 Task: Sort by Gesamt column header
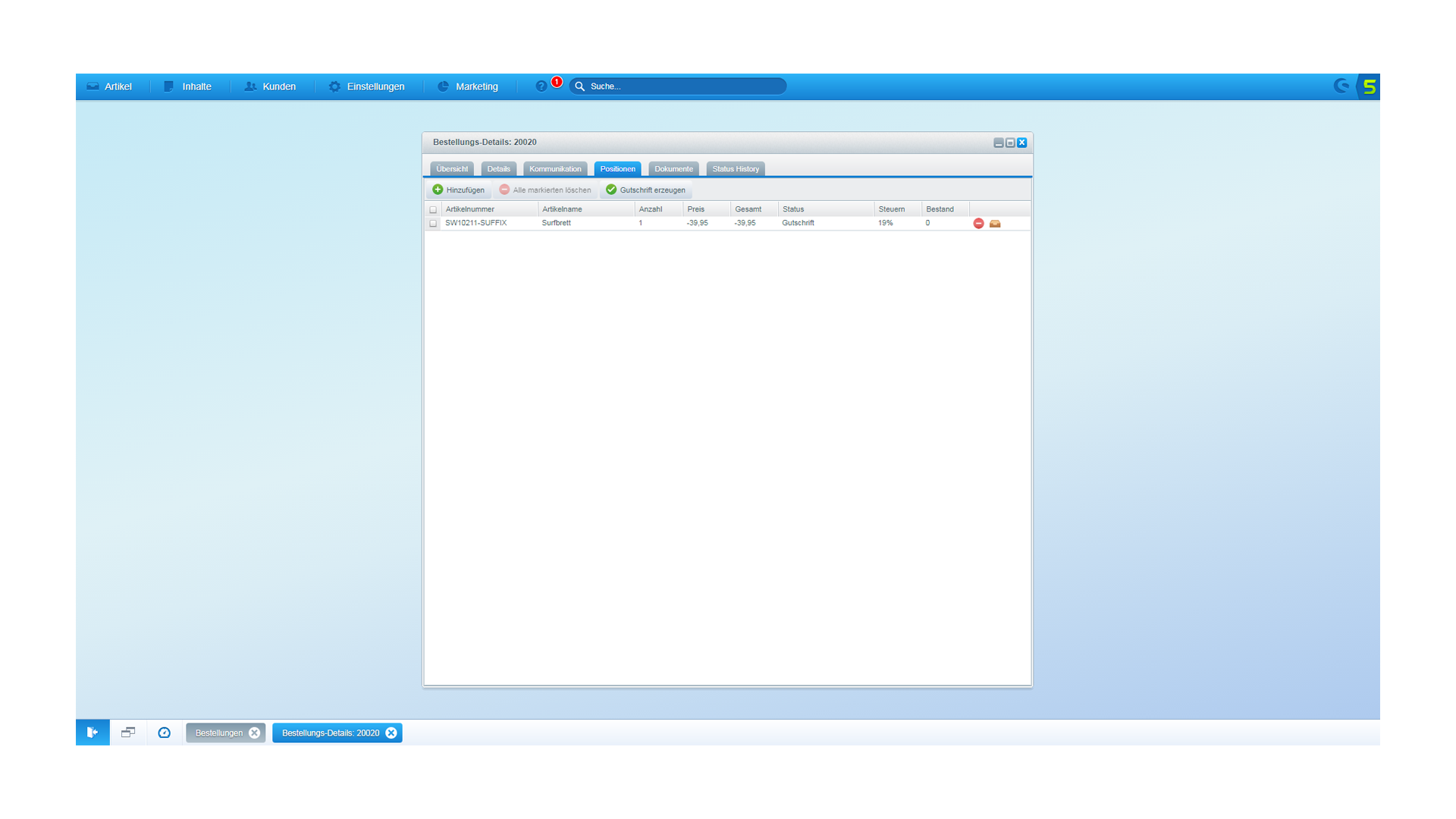click(x=755, y=209)
